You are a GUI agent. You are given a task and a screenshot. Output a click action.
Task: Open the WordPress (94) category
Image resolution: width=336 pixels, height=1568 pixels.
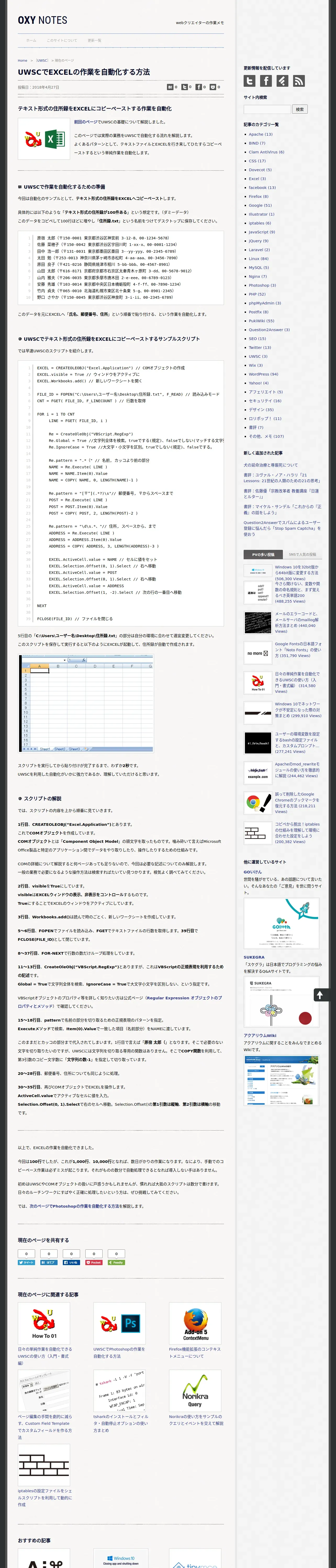[264, 374]
